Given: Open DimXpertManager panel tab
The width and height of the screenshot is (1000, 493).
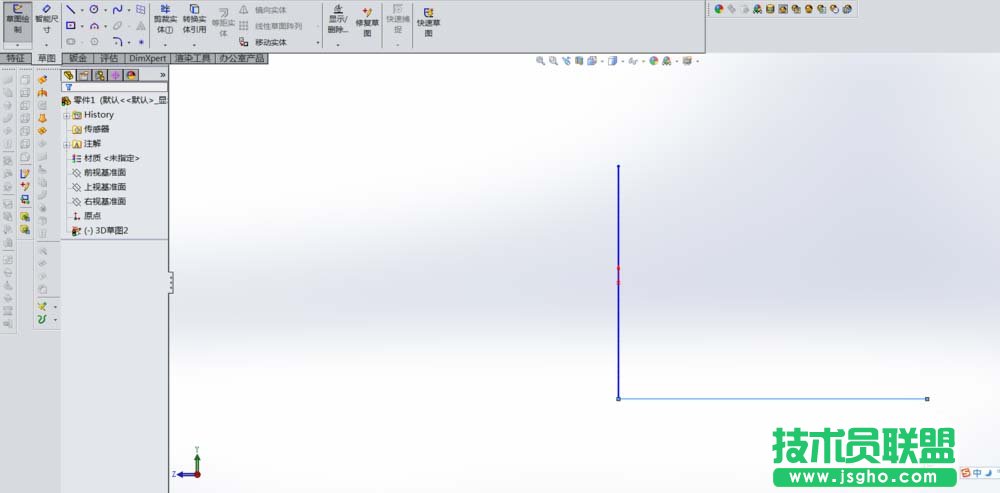Looking at the screenshot, I should click(115, 75).
